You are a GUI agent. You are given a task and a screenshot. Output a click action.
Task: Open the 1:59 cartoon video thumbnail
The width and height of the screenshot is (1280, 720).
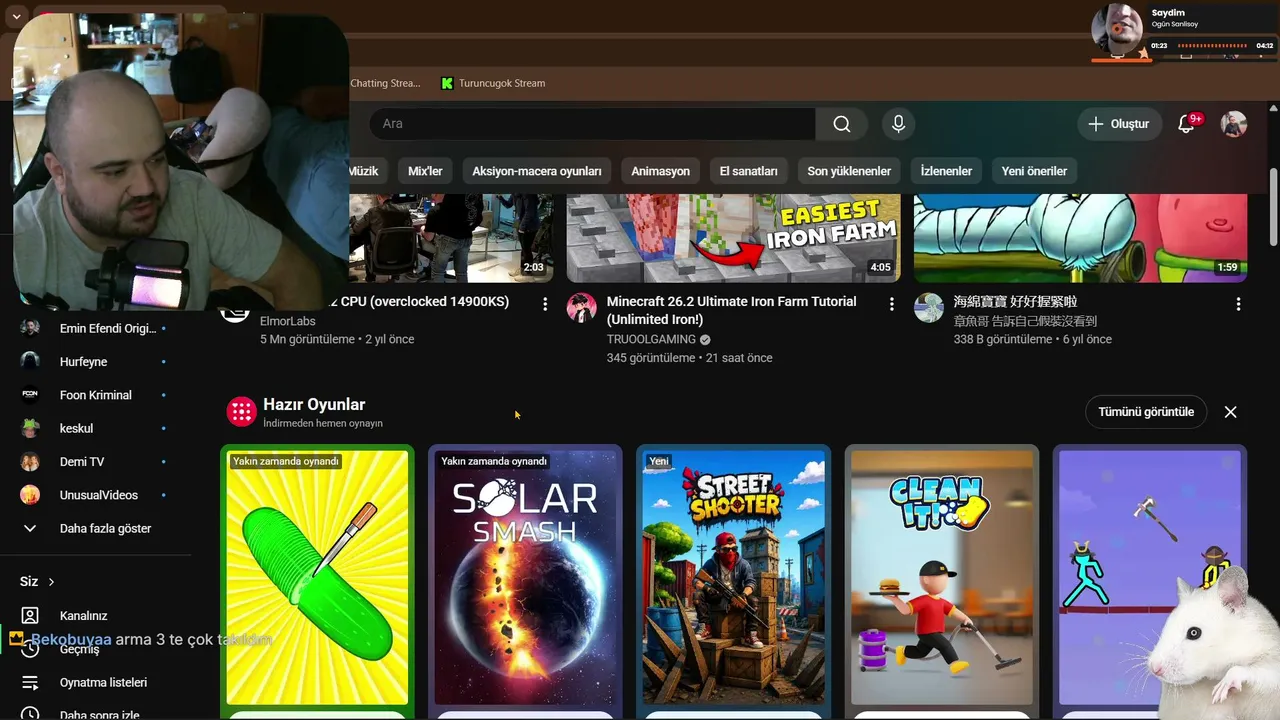point(1080,238)
